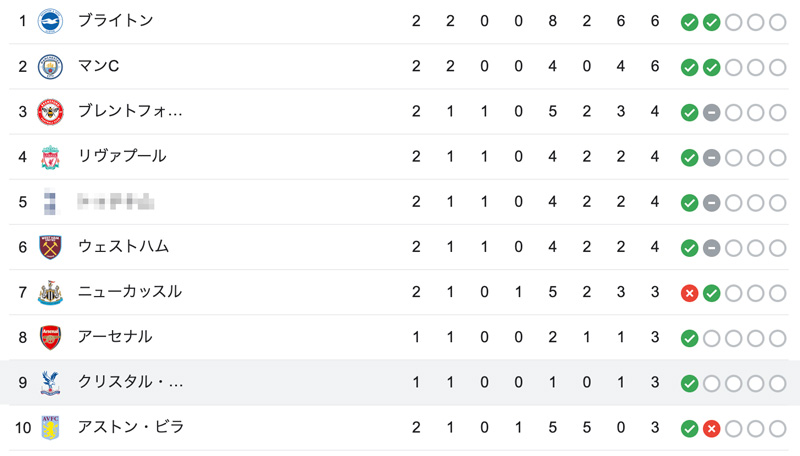The width and height of the screenshot is (800, 456).
Task: Click the Manchester City club crest
Action: pos(50,66)
